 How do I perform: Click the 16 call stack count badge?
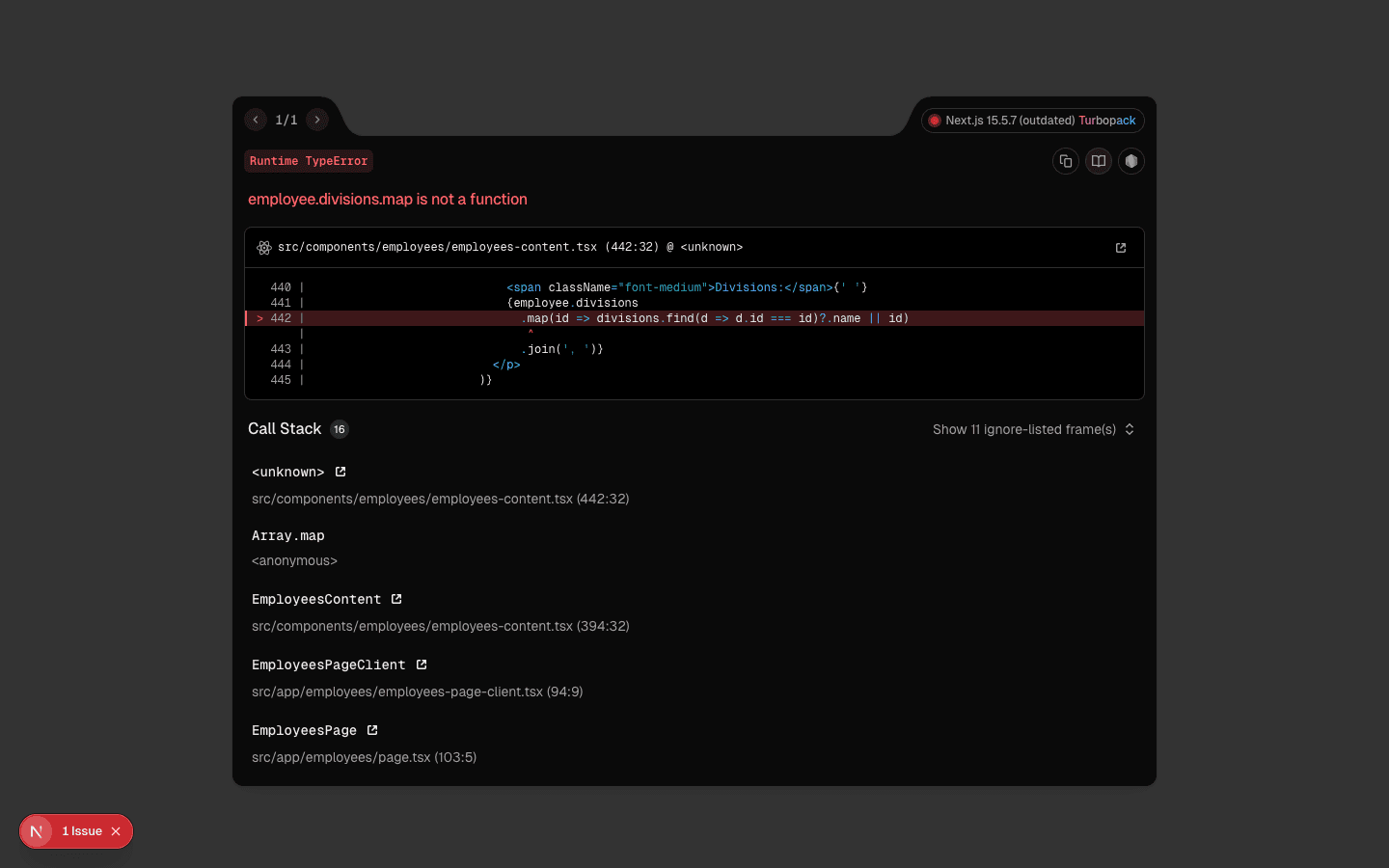coord(340,429)
